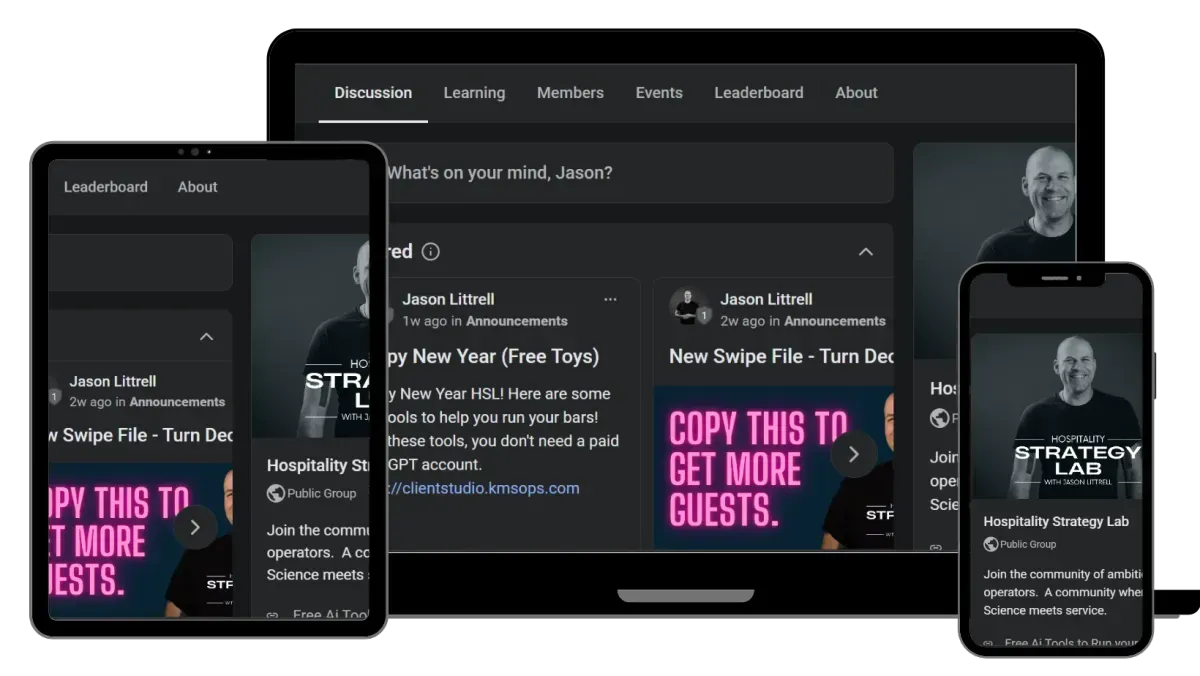Open Jason Littrell's profile from the 1w ago post
This screenshot has width=1200, height=676.
pyautogui.click(x=448, y=299)
